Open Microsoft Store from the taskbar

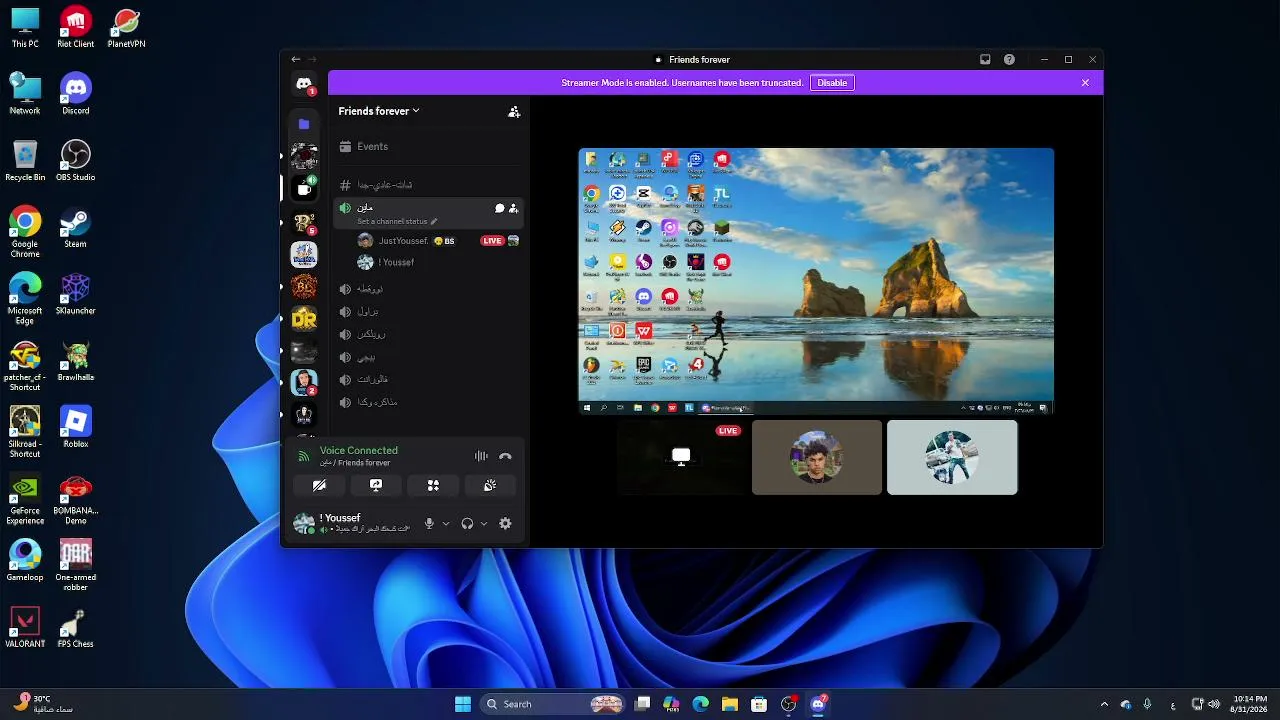pos(759,704)
